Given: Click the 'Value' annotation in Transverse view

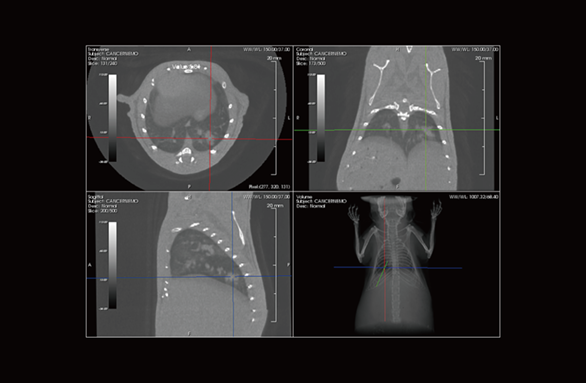Looking at the screenshot, I should (186, 67).
